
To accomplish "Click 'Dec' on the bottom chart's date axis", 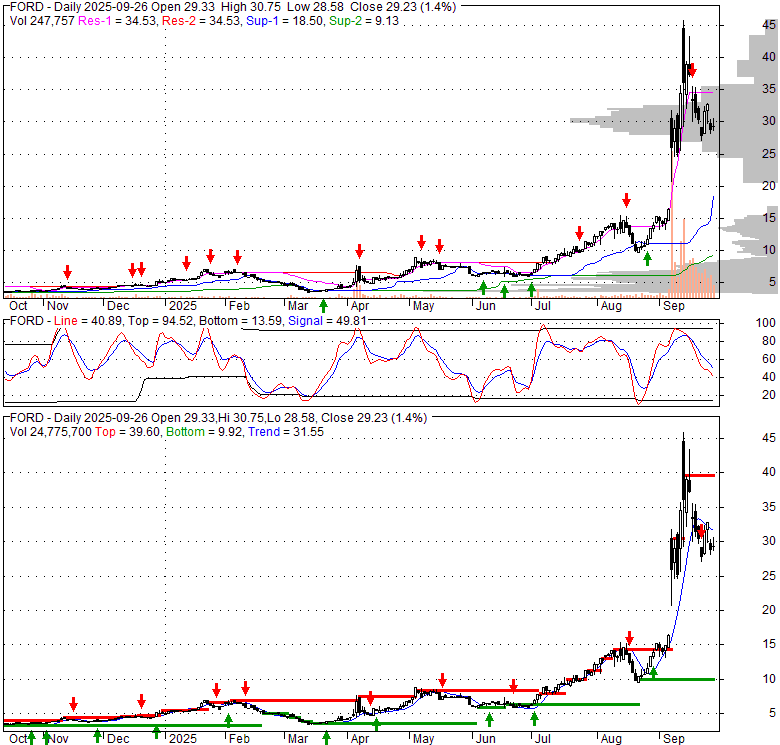I will tap(118, 739).
